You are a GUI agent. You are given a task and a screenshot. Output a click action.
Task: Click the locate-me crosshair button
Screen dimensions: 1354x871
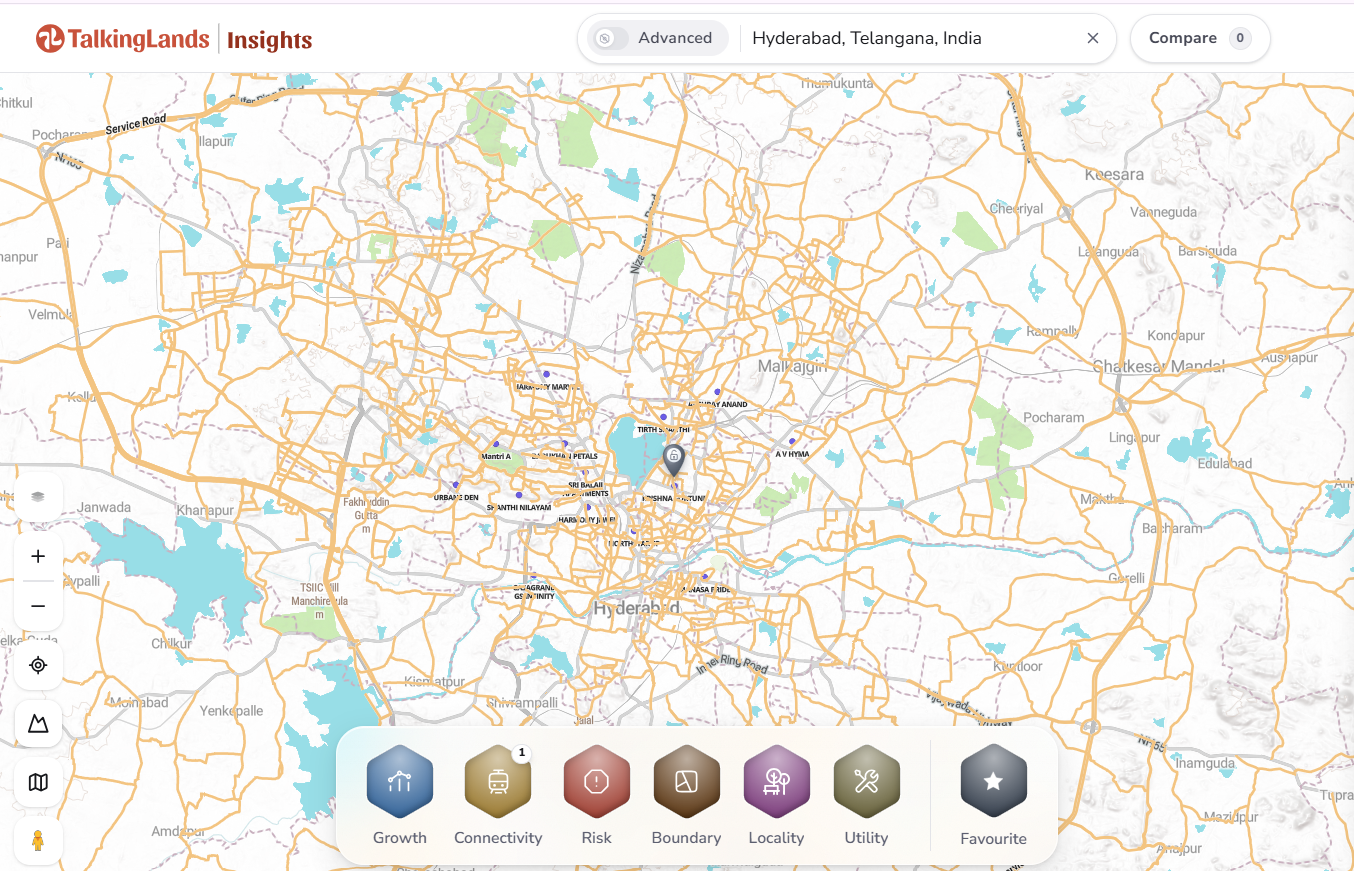(x=39, y=665)
